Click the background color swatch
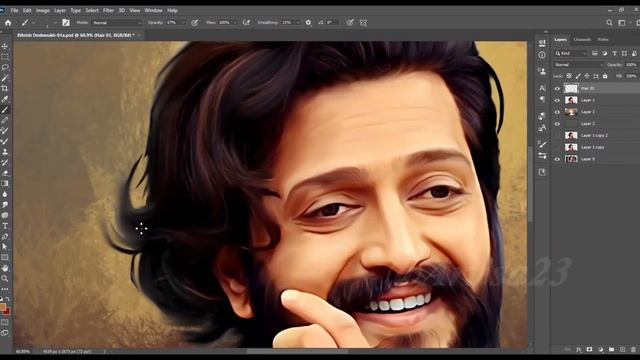640x360 pixels. 7,311
